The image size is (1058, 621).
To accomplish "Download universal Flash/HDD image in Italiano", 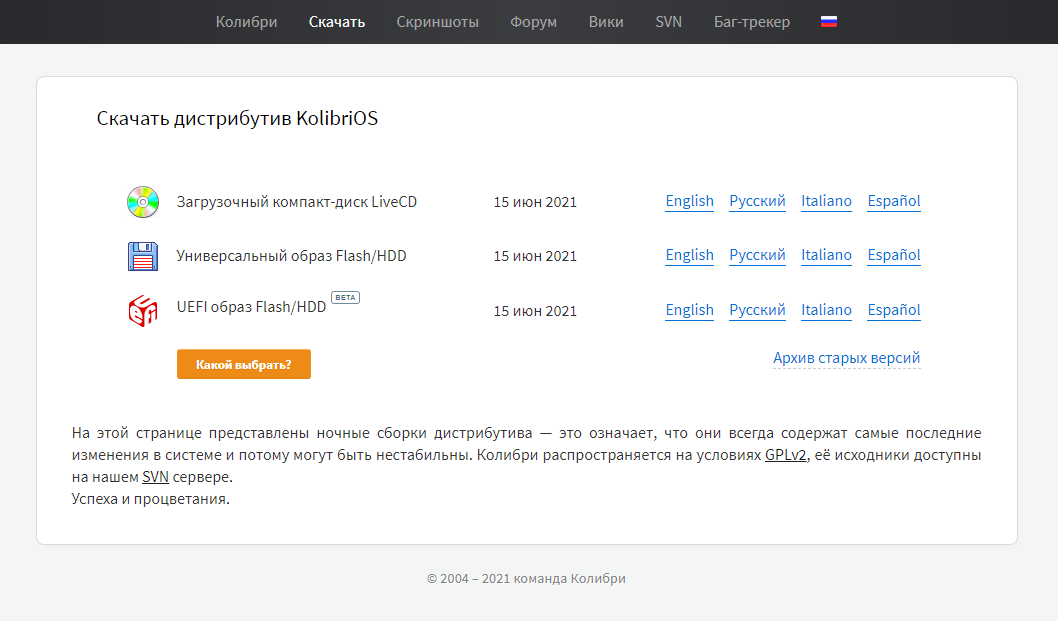I will pyautogui.click(x=826, y=255).
